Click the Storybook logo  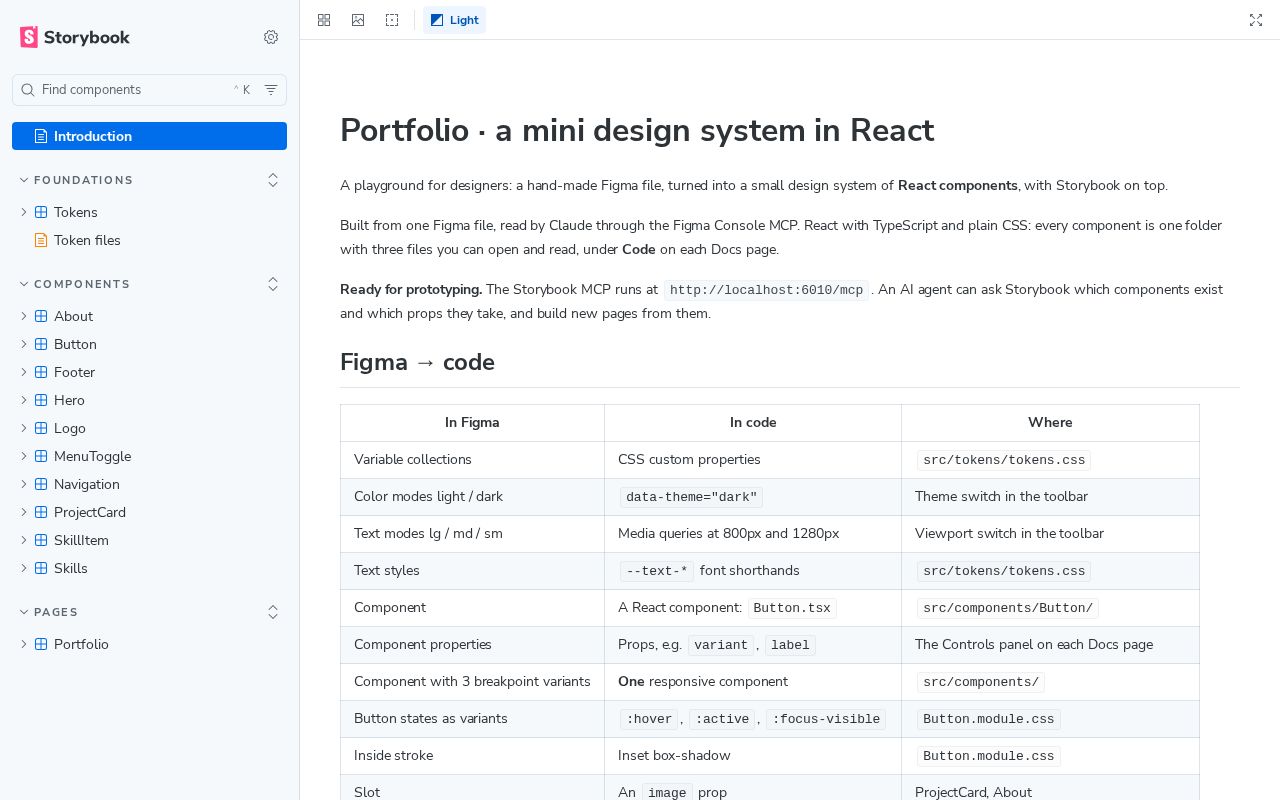tap(75, 37)
